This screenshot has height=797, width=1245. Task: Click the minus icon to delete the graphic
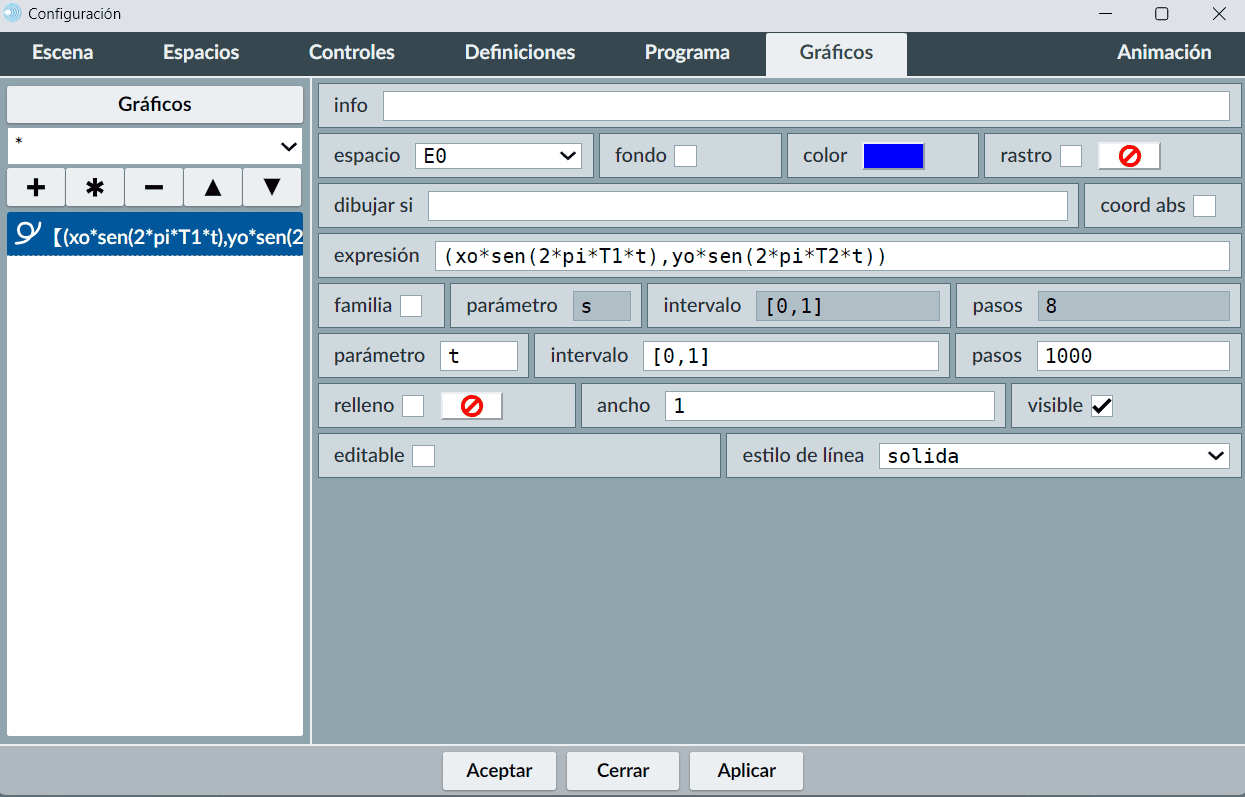click(x=154, y=187)
